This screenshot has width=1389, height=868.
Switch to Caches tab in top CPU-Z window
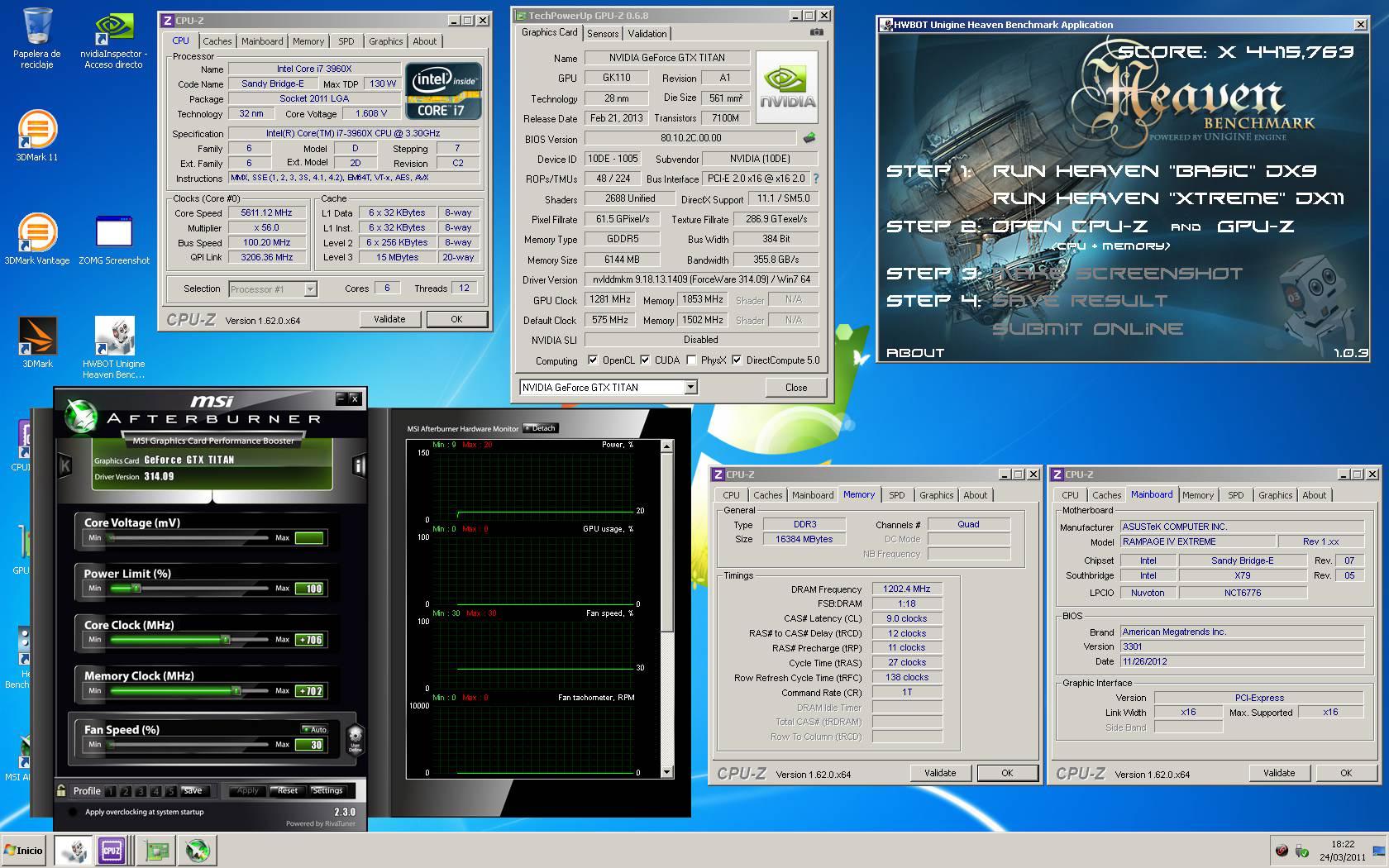tap(217, 41)
